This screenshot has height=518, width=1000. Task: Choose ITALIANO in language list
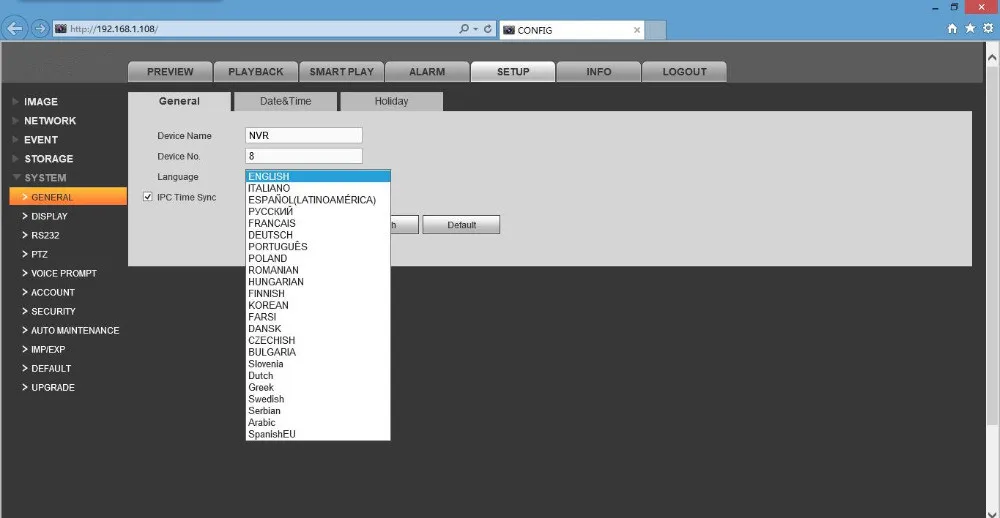pyautogui.click(x=318, y=188)
